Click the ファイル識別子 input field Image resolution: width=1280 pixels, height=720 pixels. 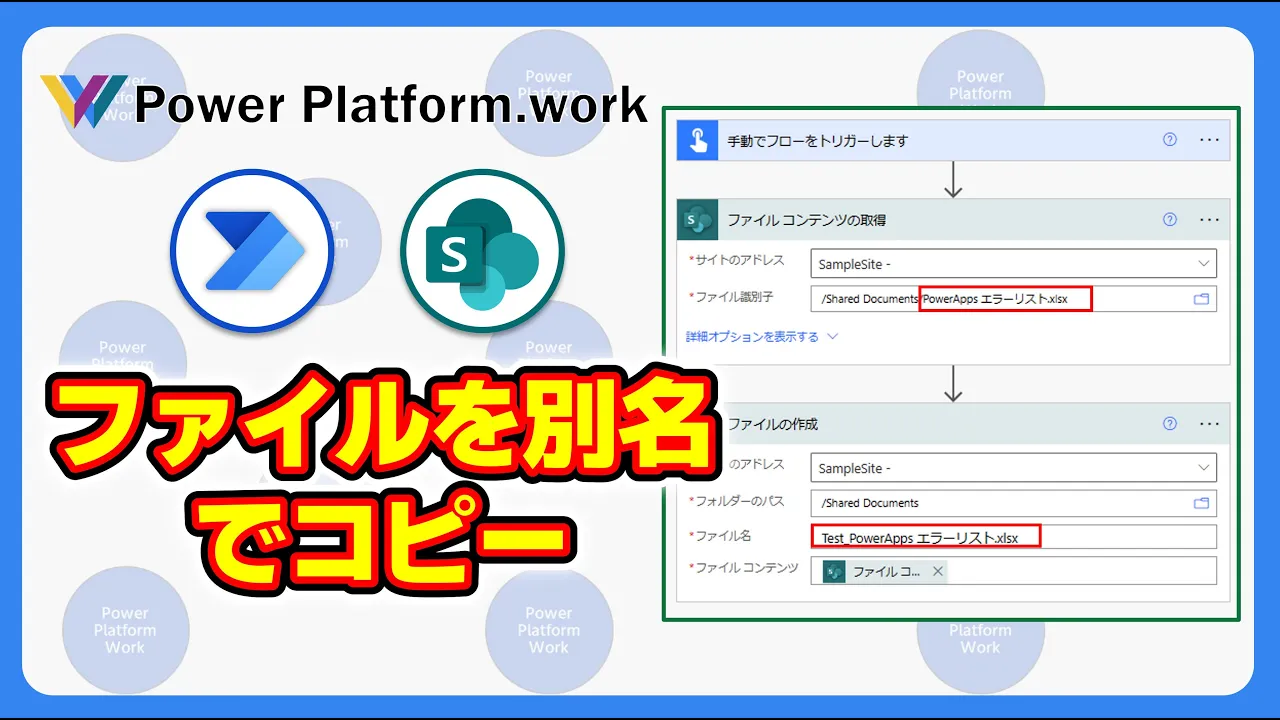(1013, 298)
